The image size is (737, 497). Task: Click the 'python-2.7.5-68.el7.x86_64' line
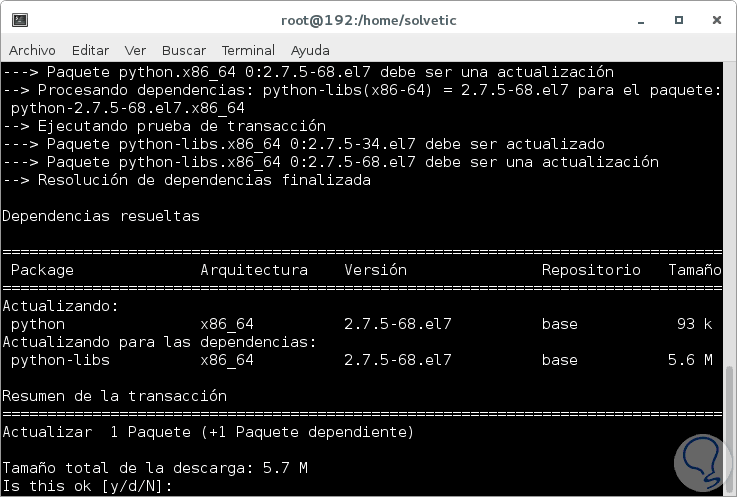[x=127, y=108]
